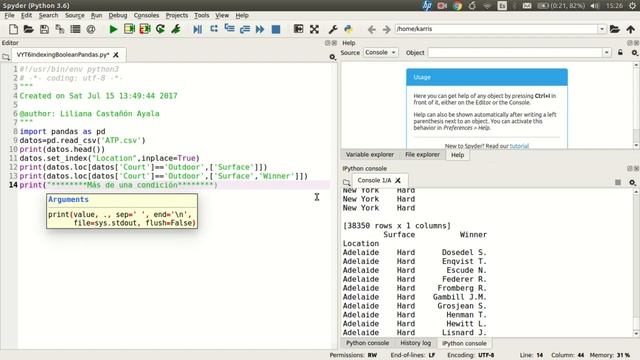
Task: Browse tabs in the editor pane
Action: click(6, 57)
